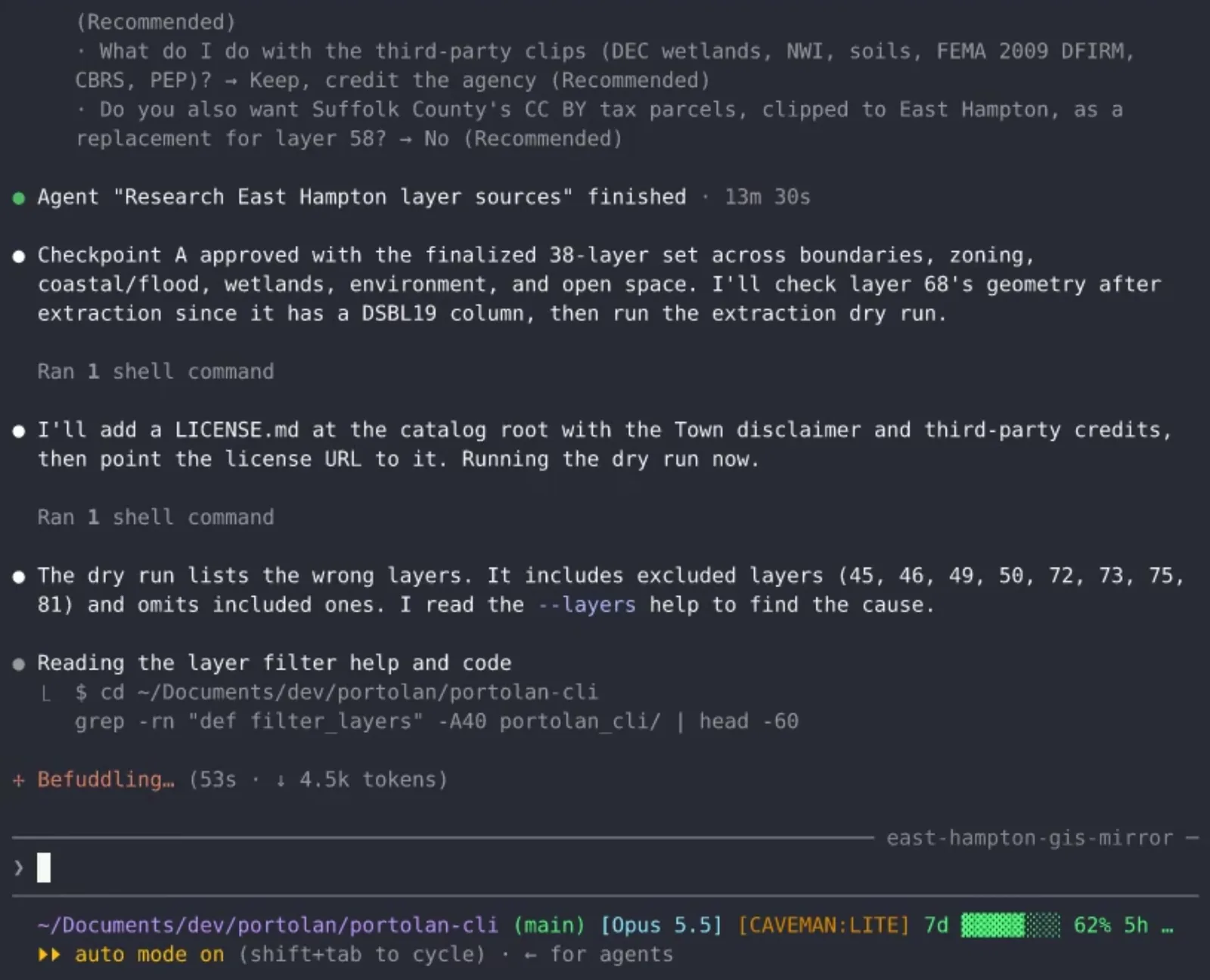This screenshot has height=980, width=1210.
Task: Click the white bullet beside The dry run lists
Action: (x=19, y=577)
